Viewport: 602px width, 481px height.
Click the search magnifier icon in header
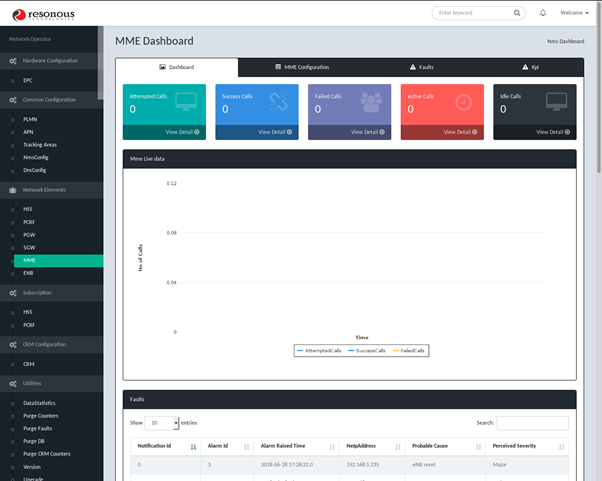coord(517,13)
